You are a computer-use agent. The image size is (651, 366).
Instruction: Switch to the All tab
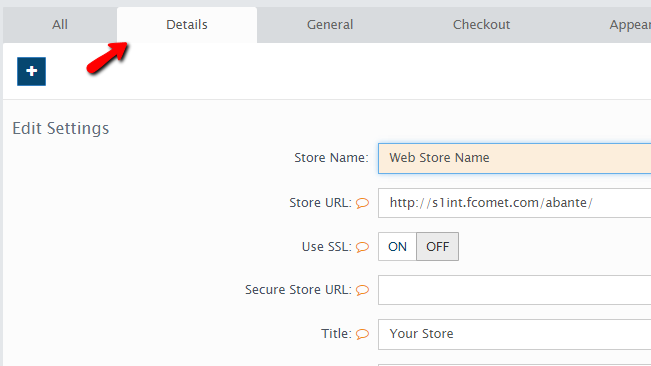pos(60,25)
